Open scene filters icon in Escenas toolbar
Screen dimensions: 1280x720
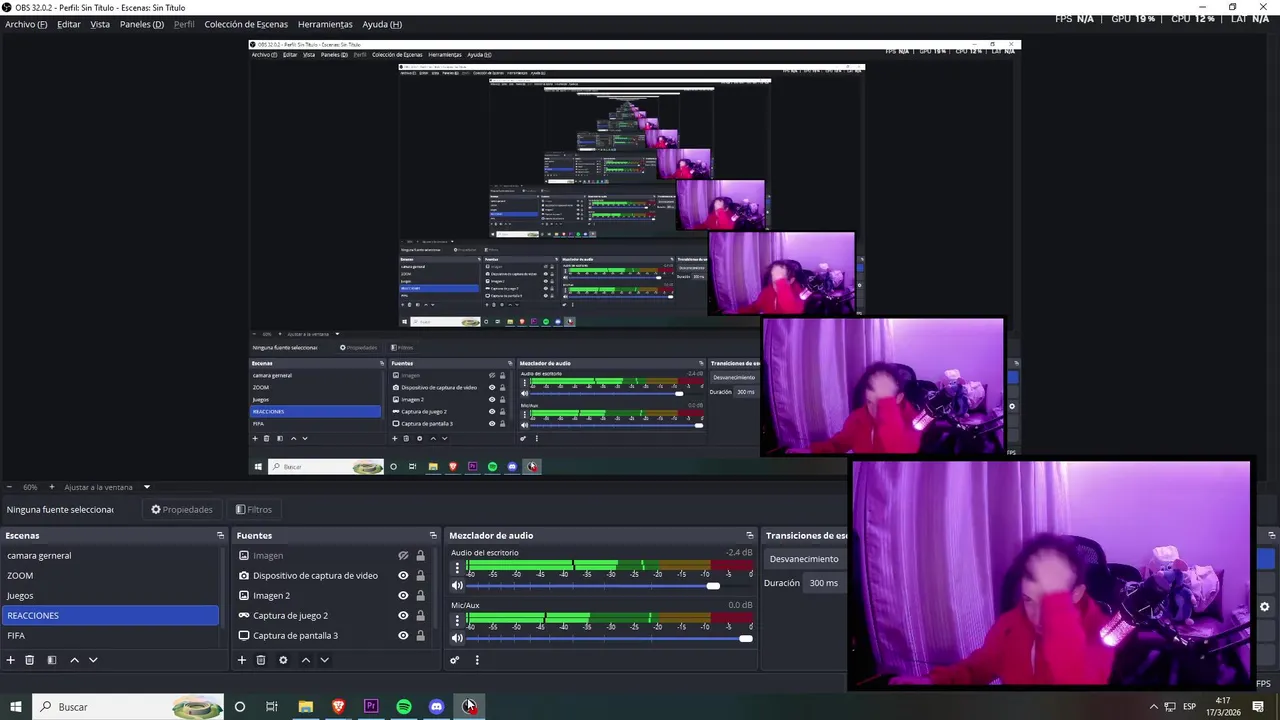[x=52, y=660]
